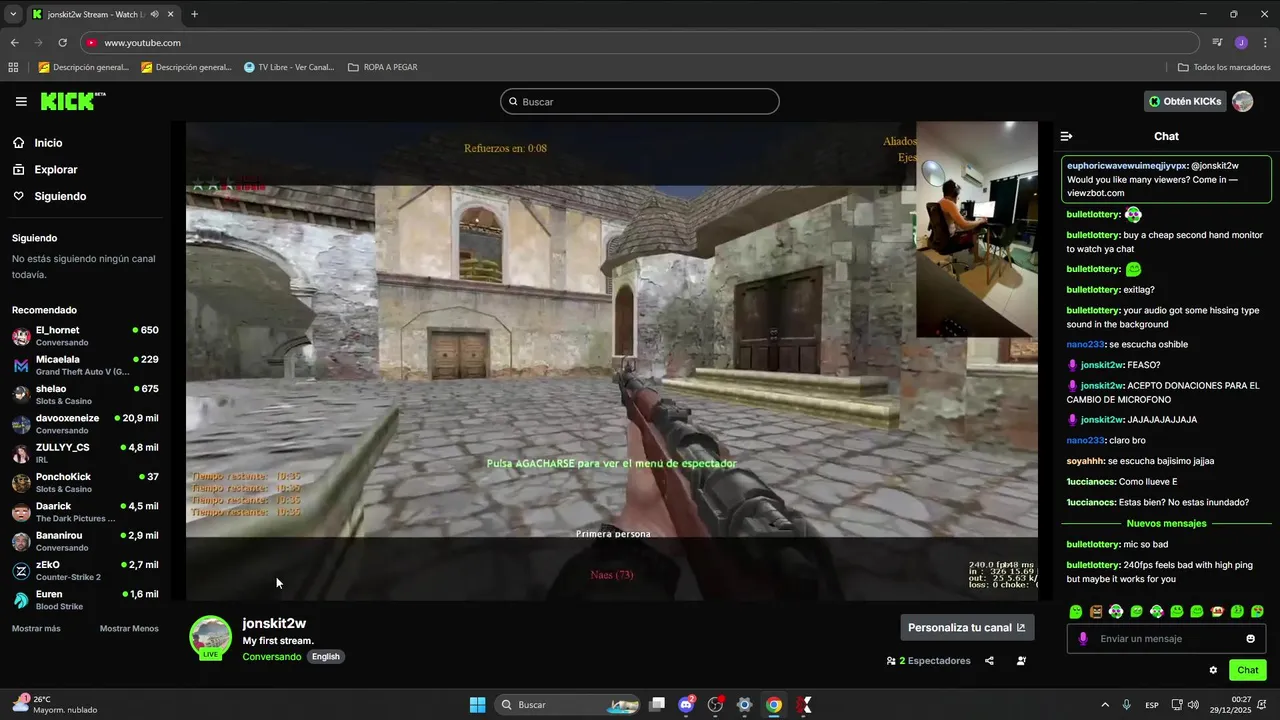The width and height of the screenshot is (1280, 720).
Task: Open Todos los marcadores folder
Action: tap(1224, 67)
